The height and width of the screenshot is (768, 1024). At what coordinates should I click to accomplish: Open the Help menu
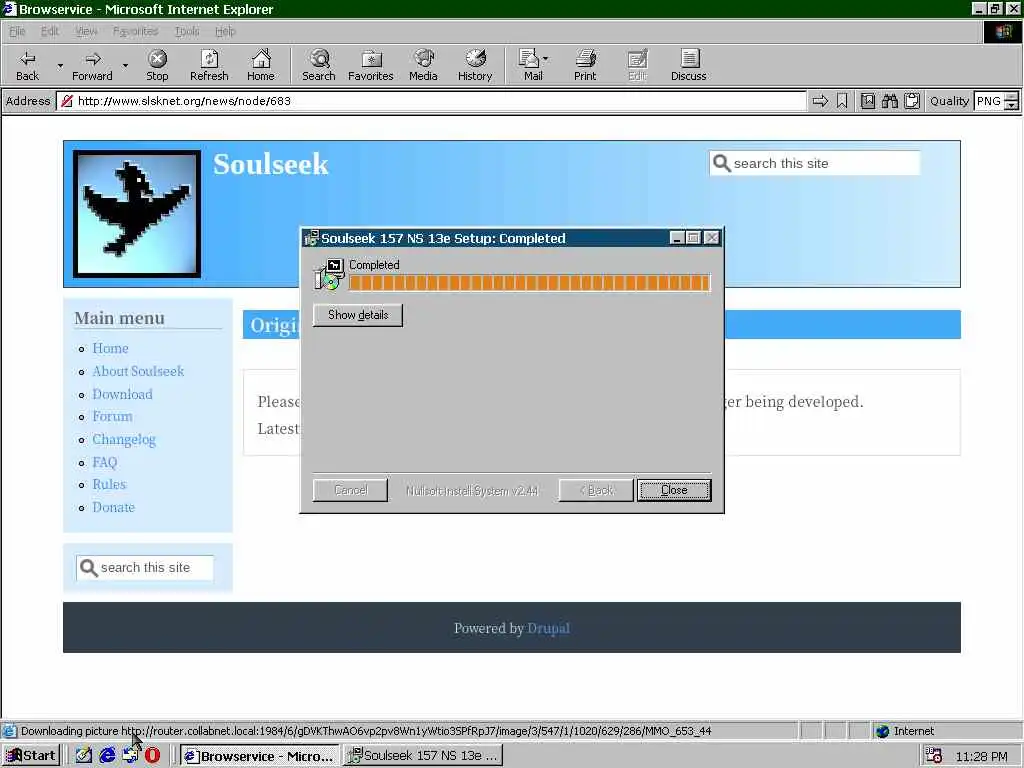(225, 31)
